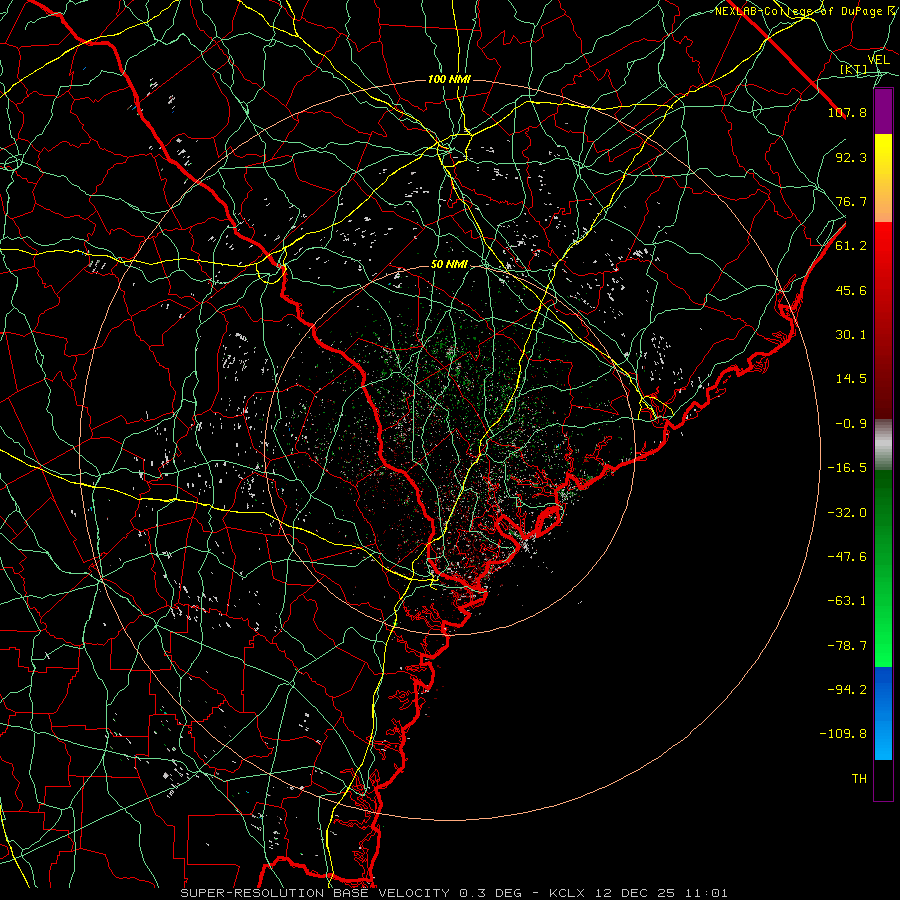Click the "14.5" scale value

pos(851,379)
